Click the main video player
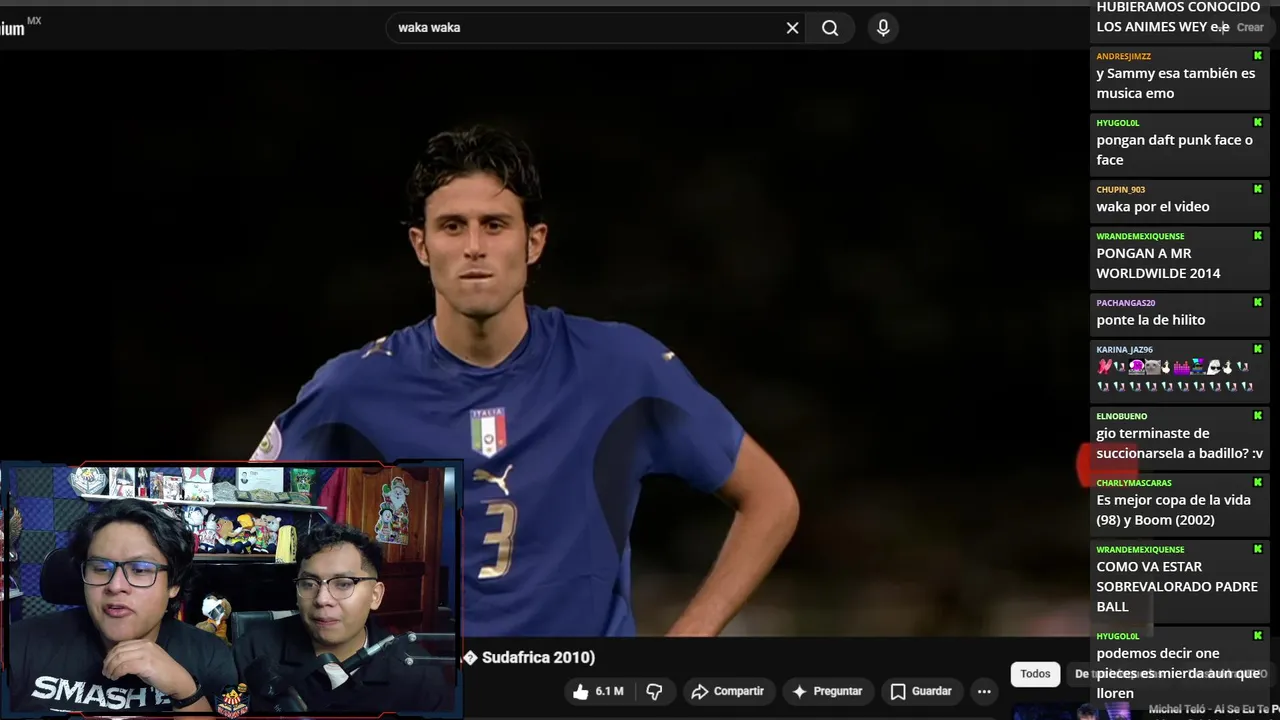1280x720 pixels. point(545,345)
